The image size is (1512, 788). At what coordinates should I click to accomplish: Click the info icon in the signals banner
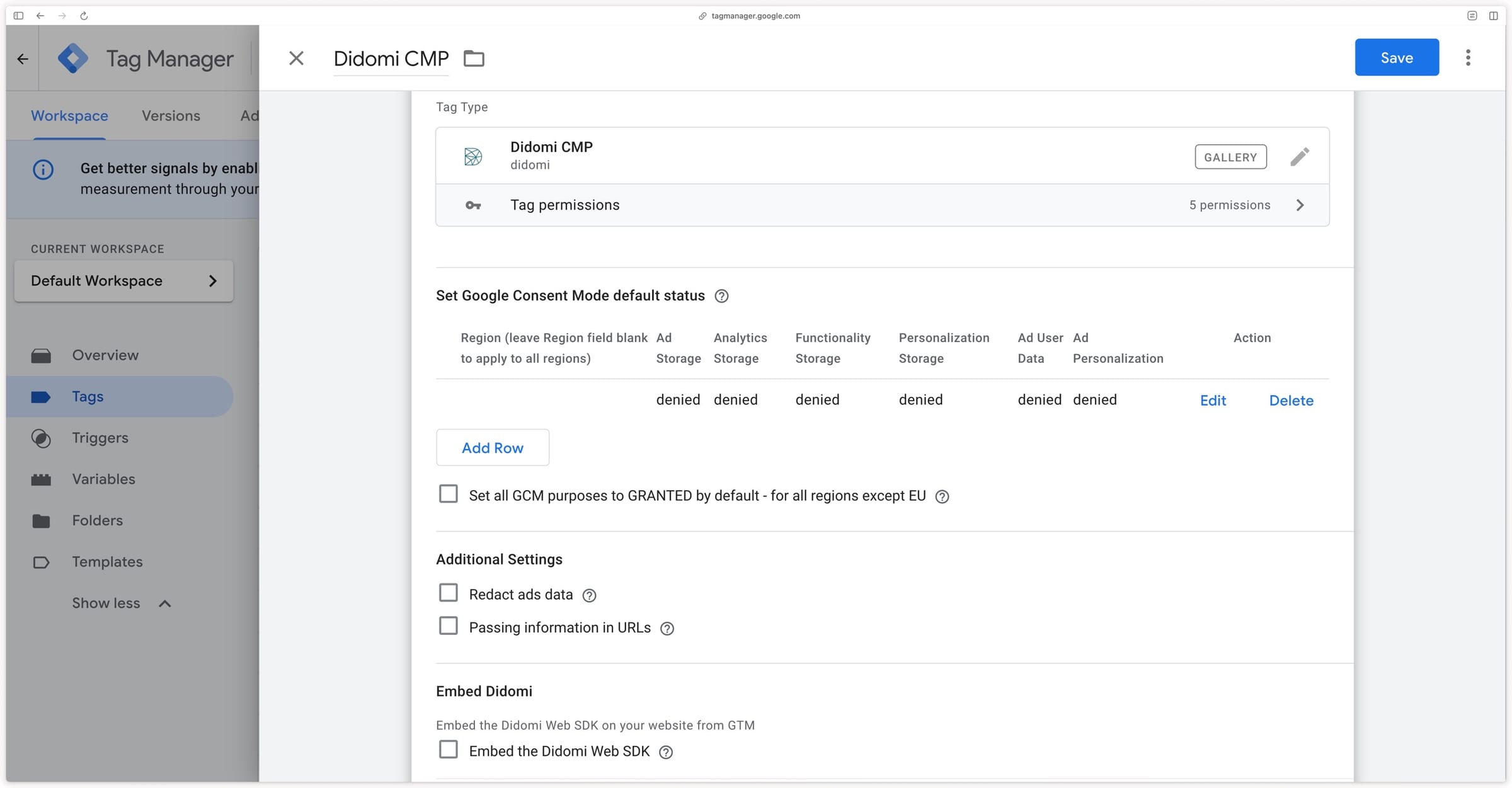tap(43, 169)
